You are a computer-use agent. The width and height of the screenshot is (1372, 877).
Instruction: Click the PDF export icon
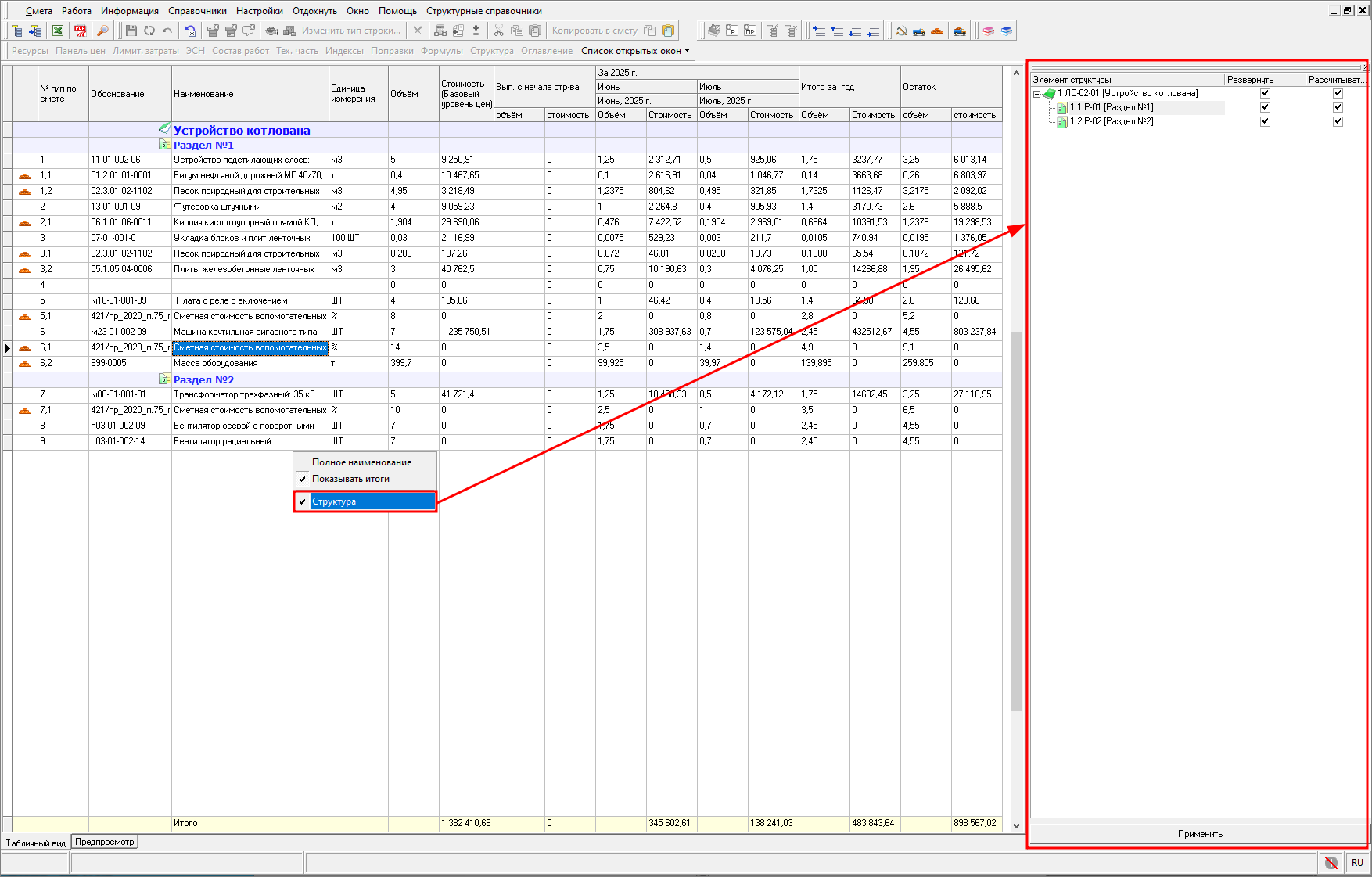point(80,31)
